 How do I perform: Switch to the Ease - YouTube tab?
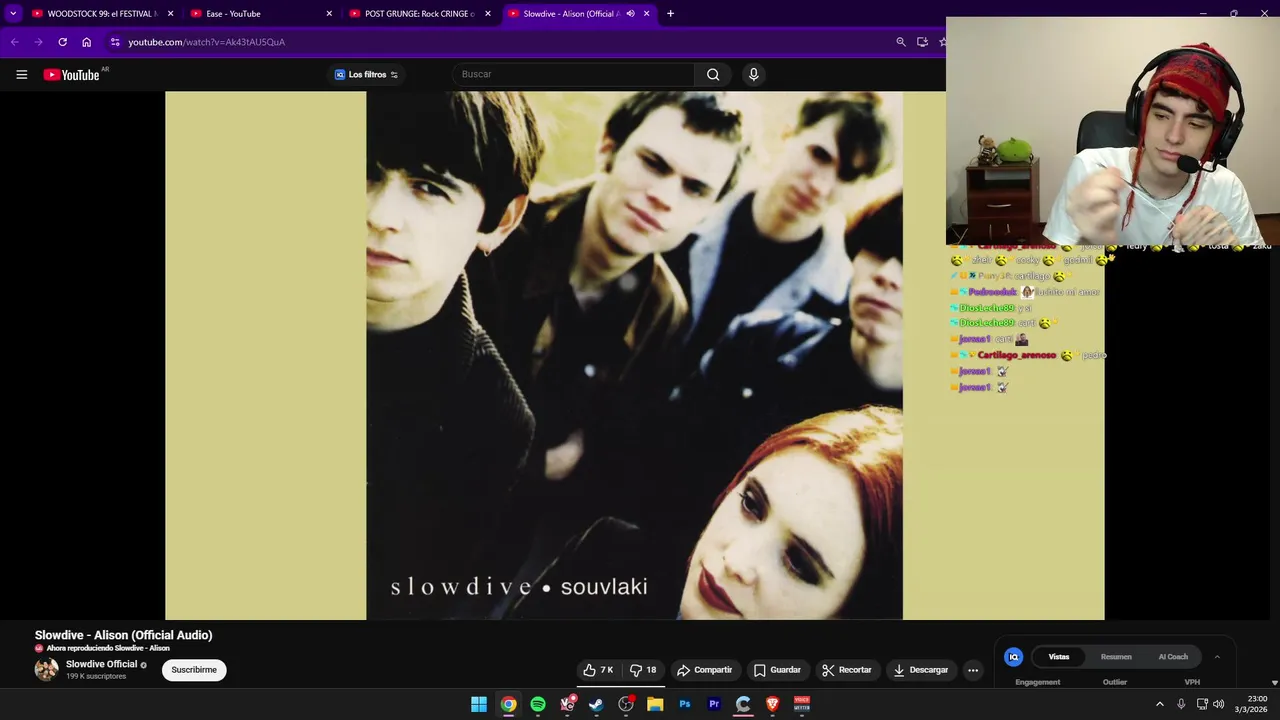point(260,14)
